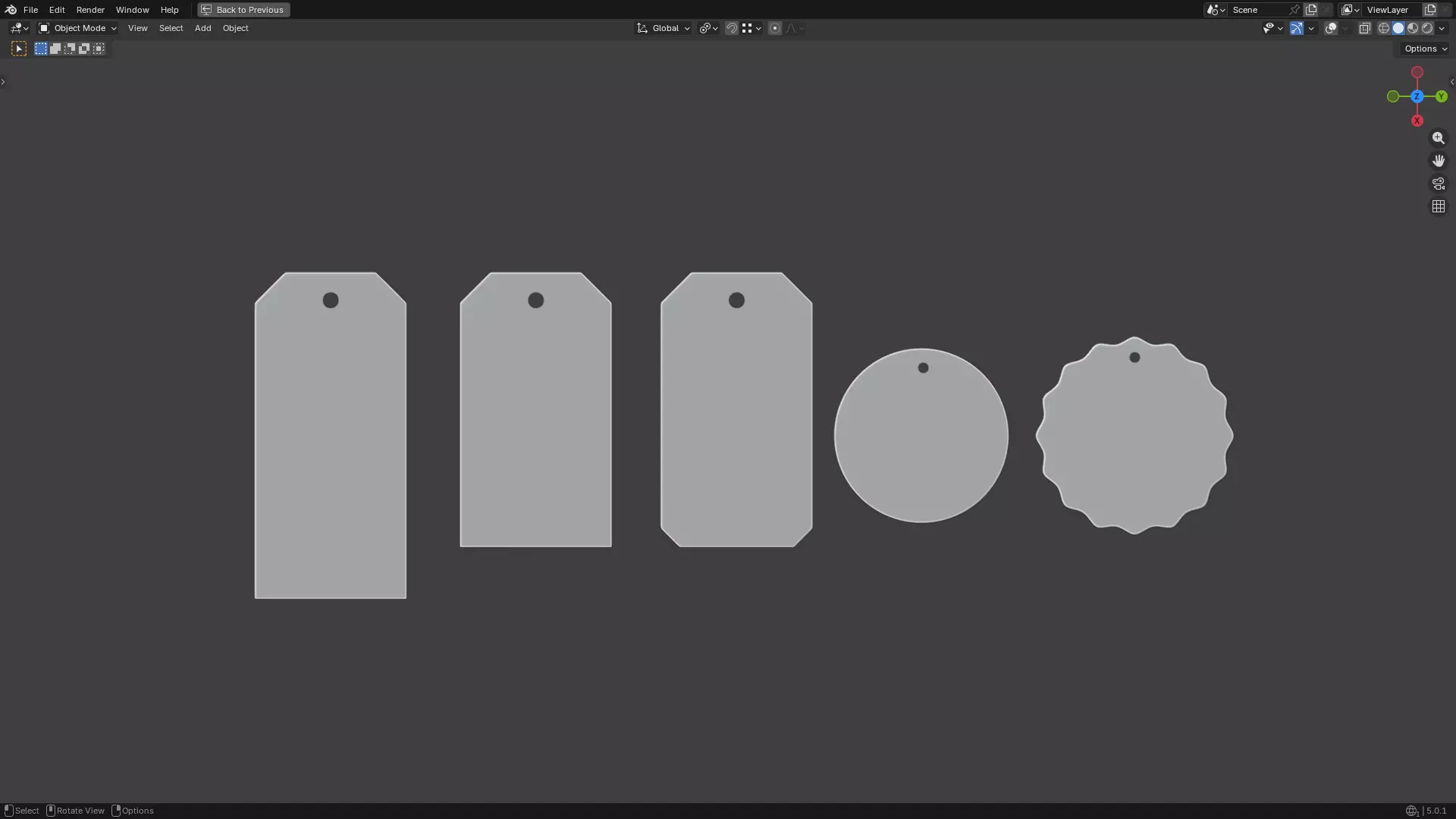Viewport: 1456px width, 819px height.
Task: Open the shading options dropdown arrow
Action: point(1442,28)
